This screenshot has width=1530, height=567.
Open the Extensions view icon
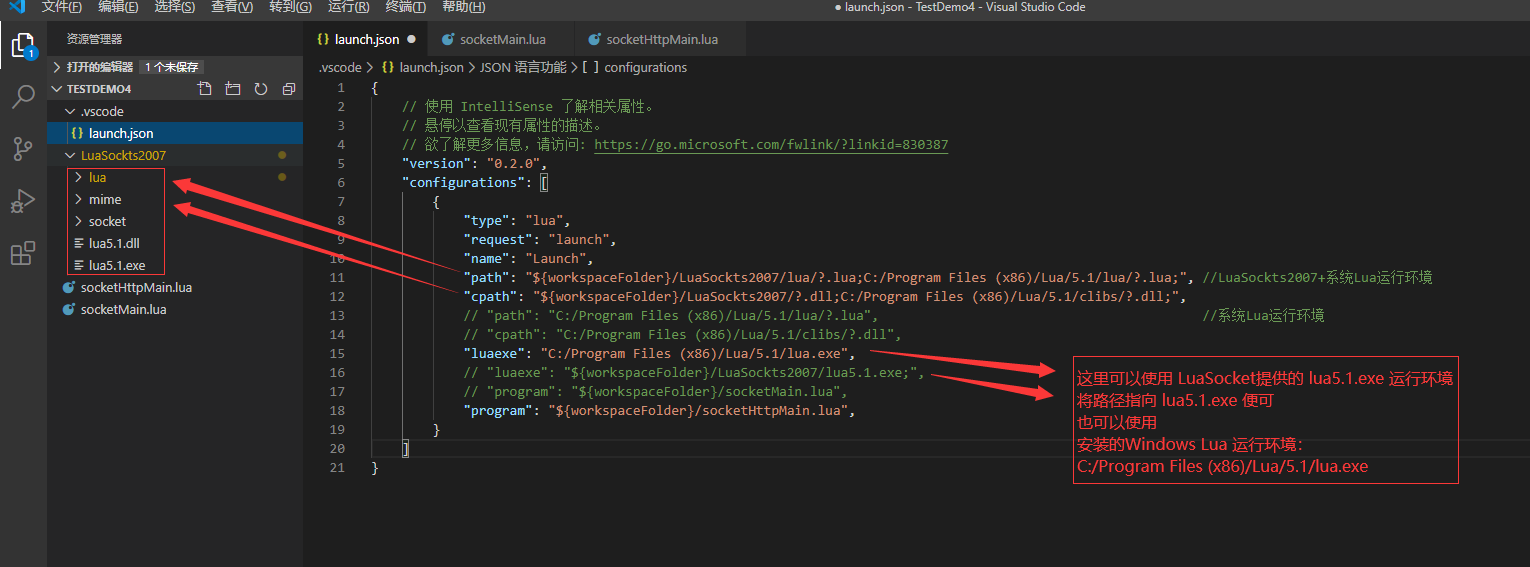coord(22,254)
